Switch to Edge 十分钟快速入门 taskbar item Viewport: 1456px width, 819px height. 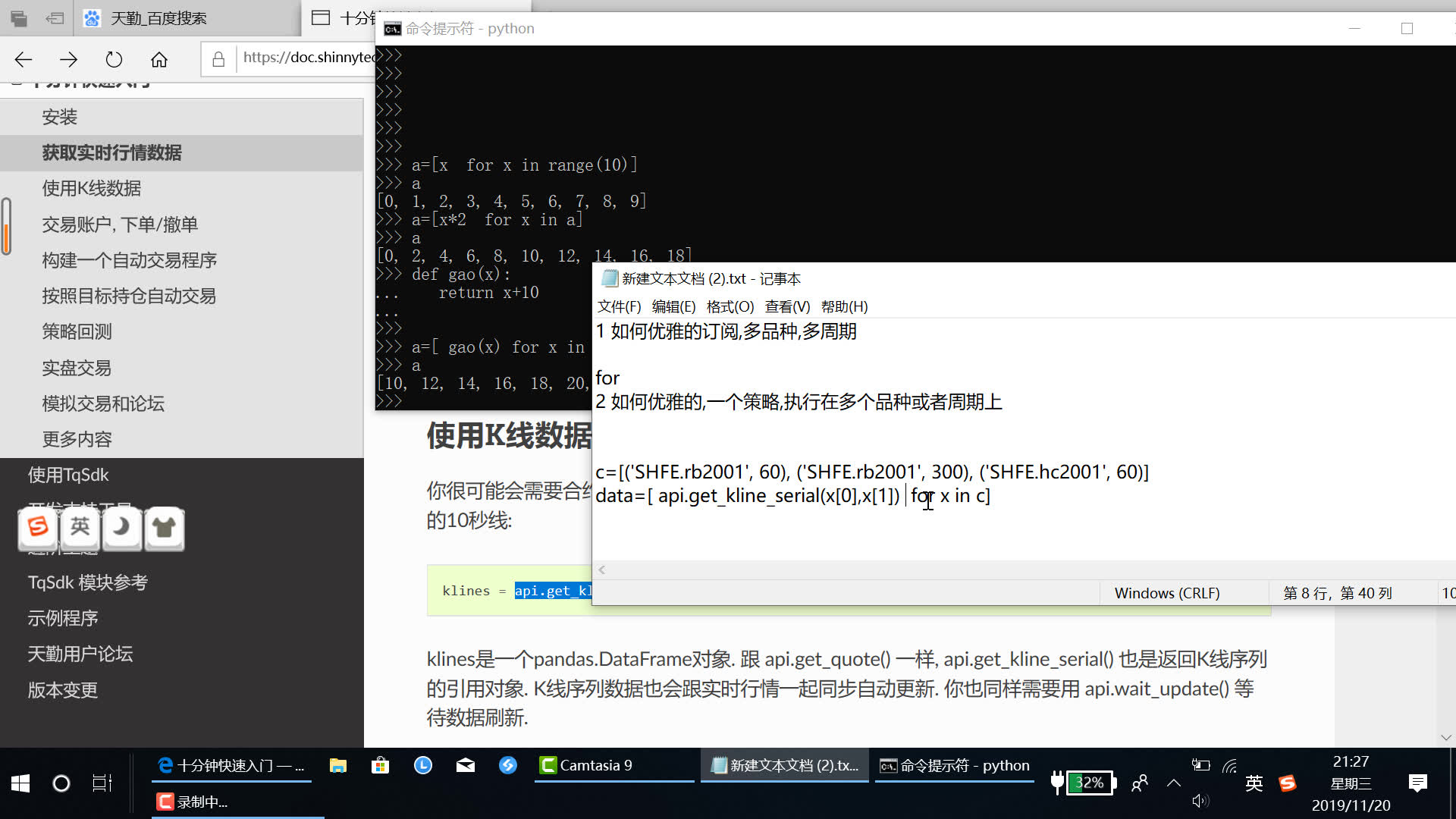coord(231,766)
